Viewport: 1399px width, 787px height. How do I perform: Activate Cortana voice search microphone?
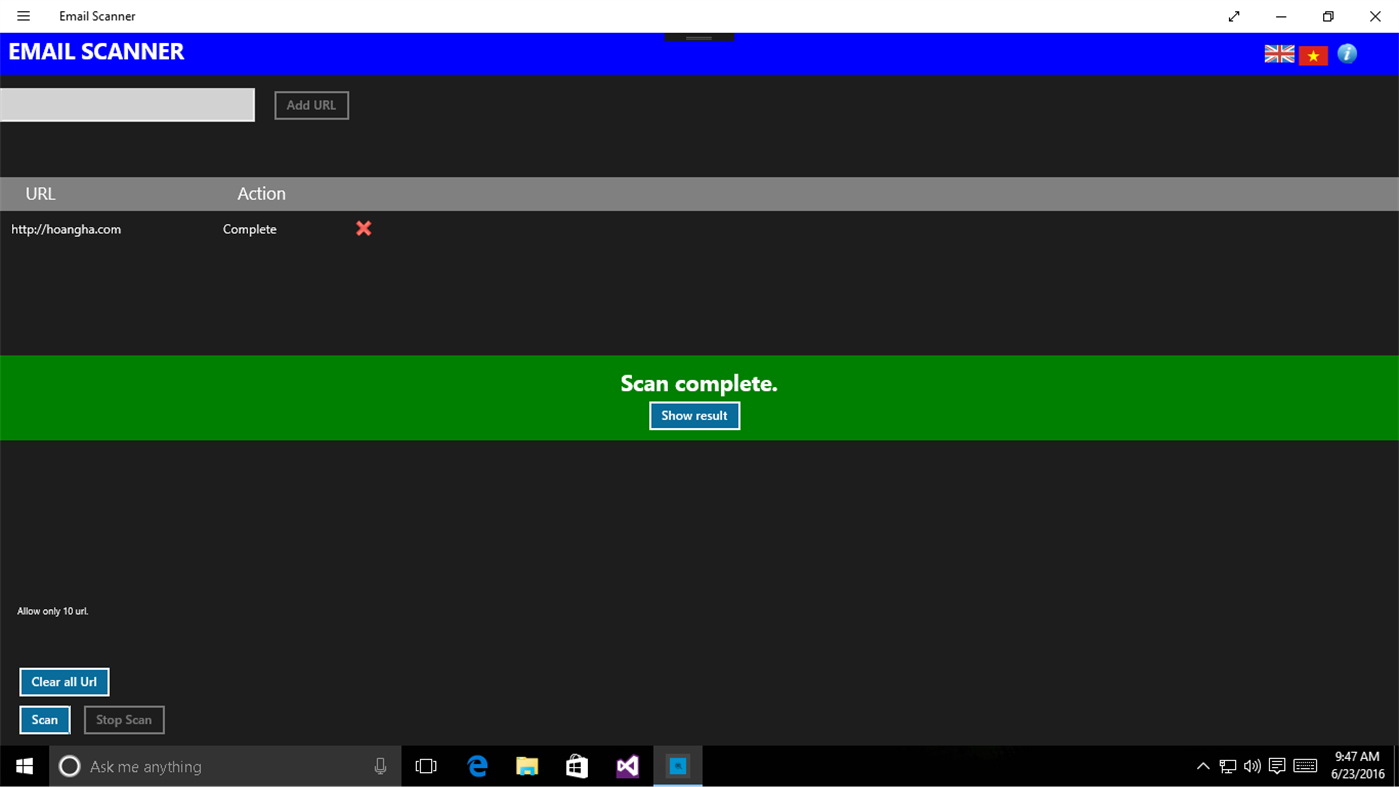click(380, 766)
